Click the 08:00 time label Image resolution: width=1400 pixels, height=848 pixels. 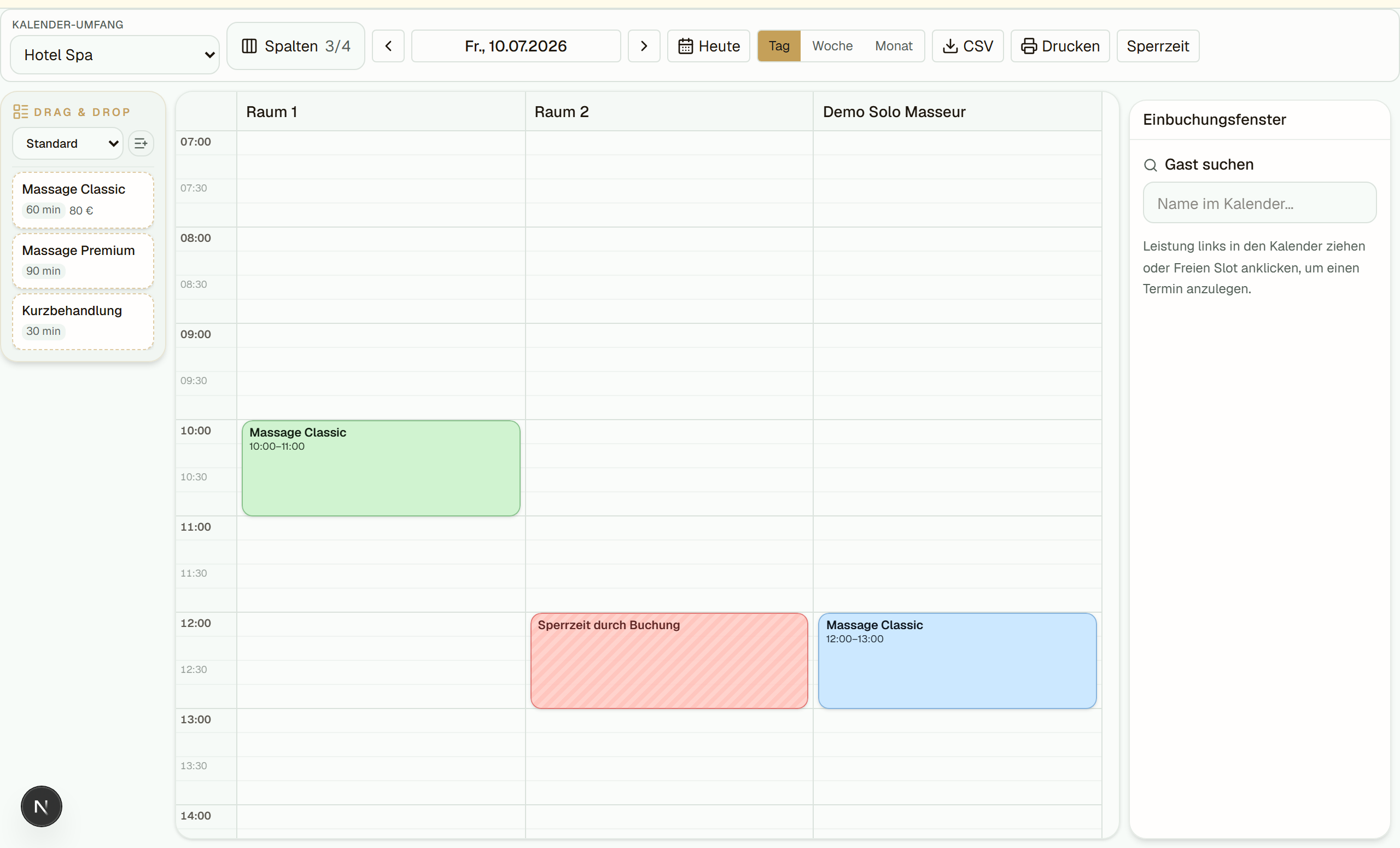point(195,238)
